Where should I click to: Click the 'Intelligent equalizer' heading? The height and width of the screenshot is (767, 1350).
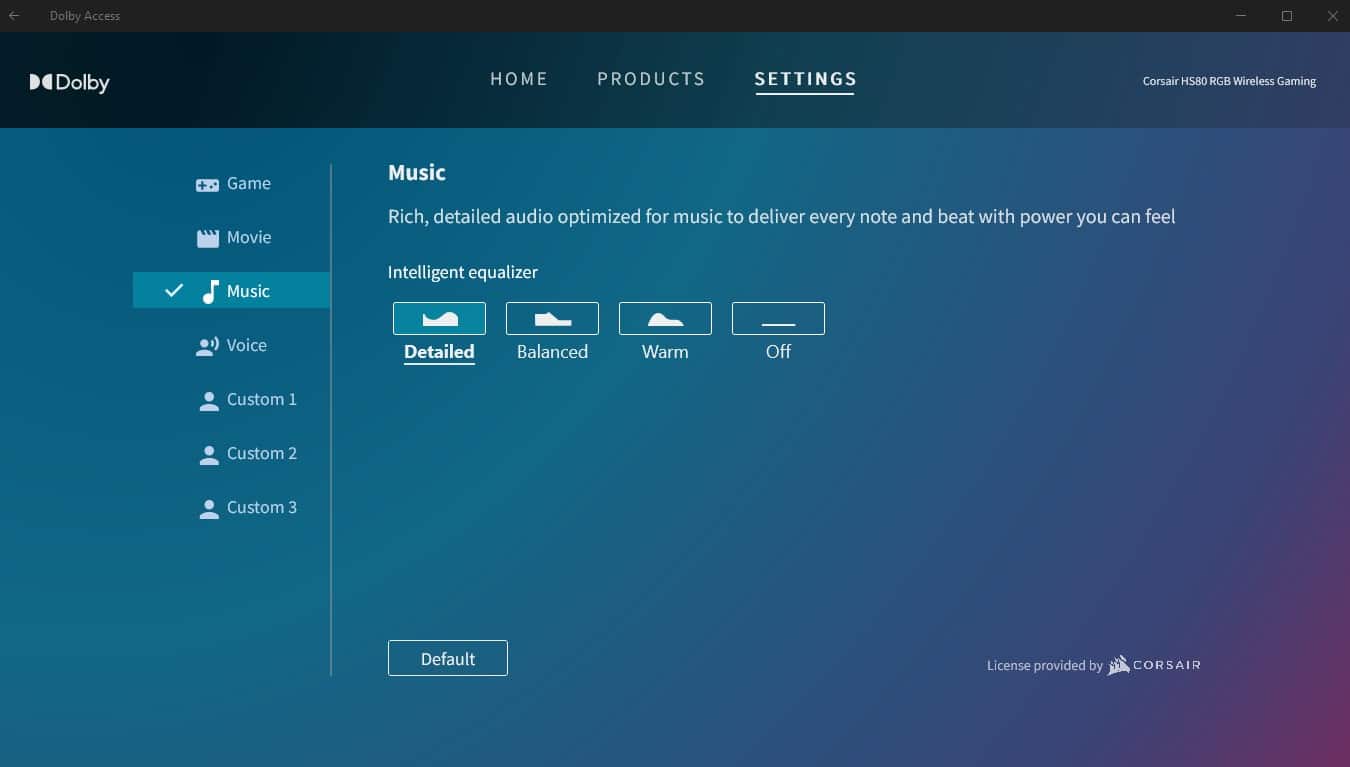coord(463,272)
